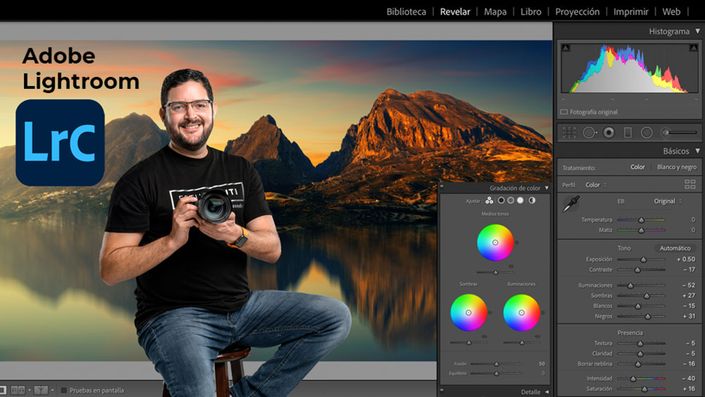Pick the white balance eyedropper tool
705x397 pixels.
(x=571, y=204)
